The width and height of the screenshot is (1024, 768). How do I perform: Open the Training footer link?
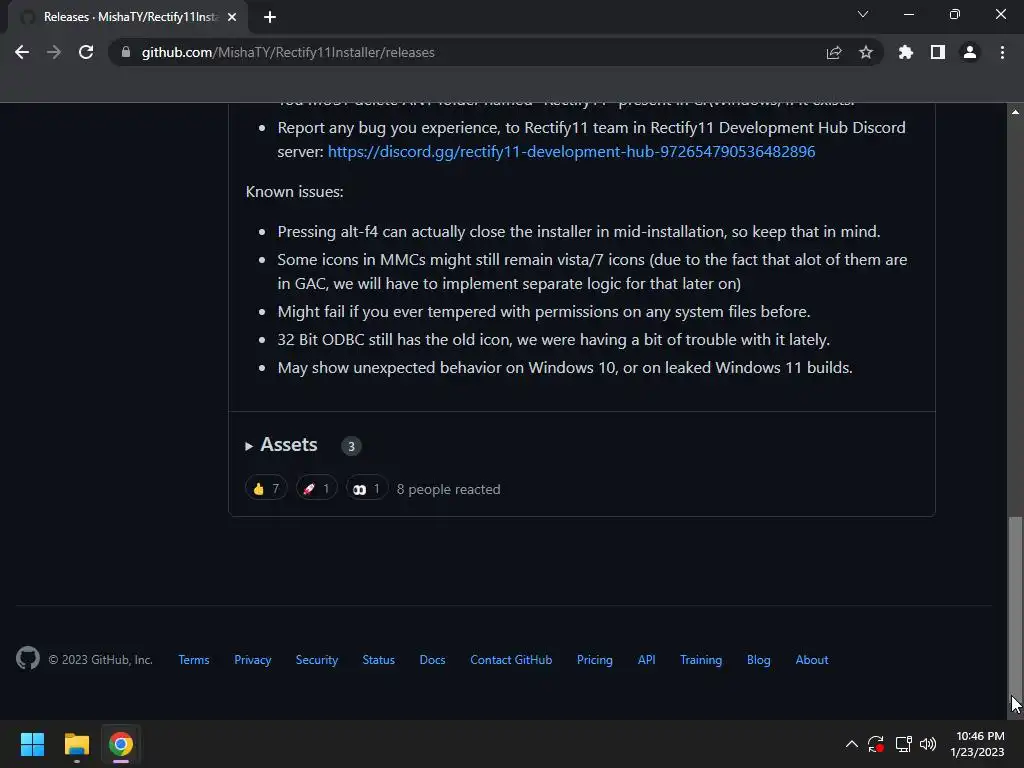pyautogui.click(x=701, y=660)
